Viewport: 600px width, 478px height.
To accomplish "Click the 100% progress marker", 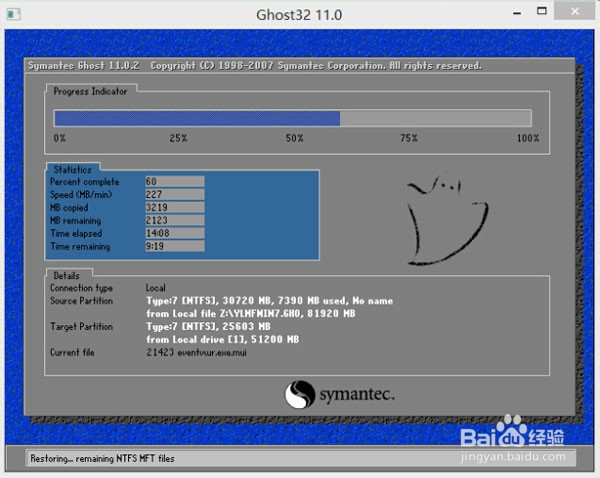I will (528, 138).
